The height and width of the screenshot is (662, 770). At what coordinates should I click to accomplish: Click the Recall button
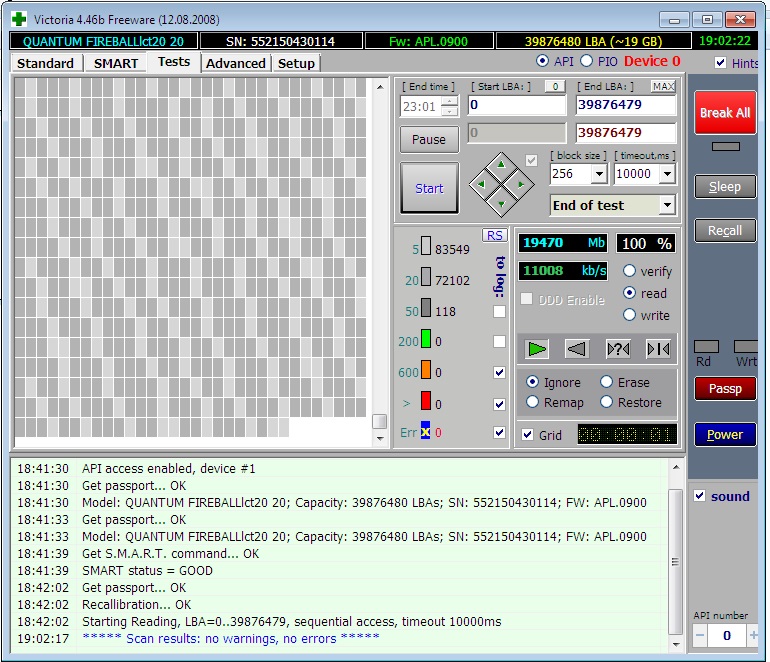coord(725,230)
